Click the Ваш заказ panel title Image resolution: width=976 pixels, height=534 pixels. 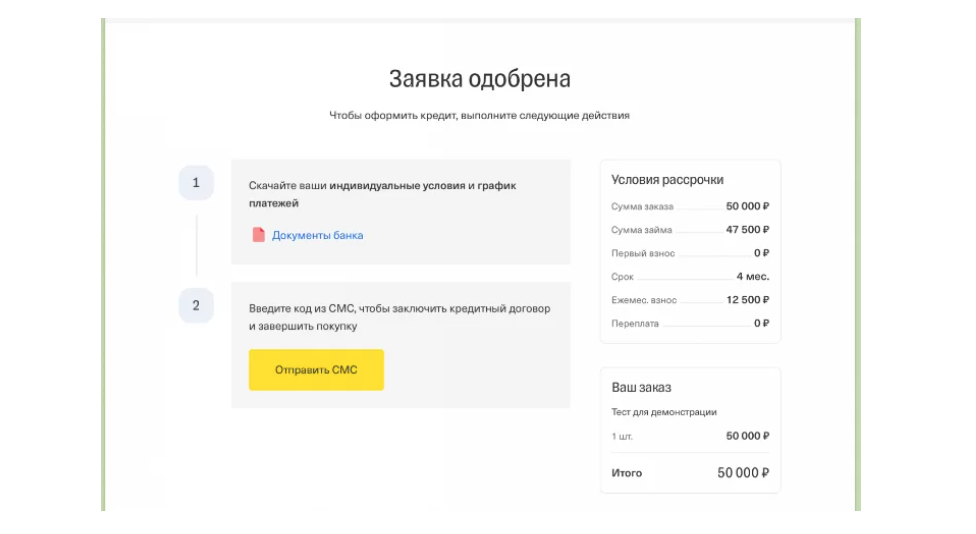point(641,387)
